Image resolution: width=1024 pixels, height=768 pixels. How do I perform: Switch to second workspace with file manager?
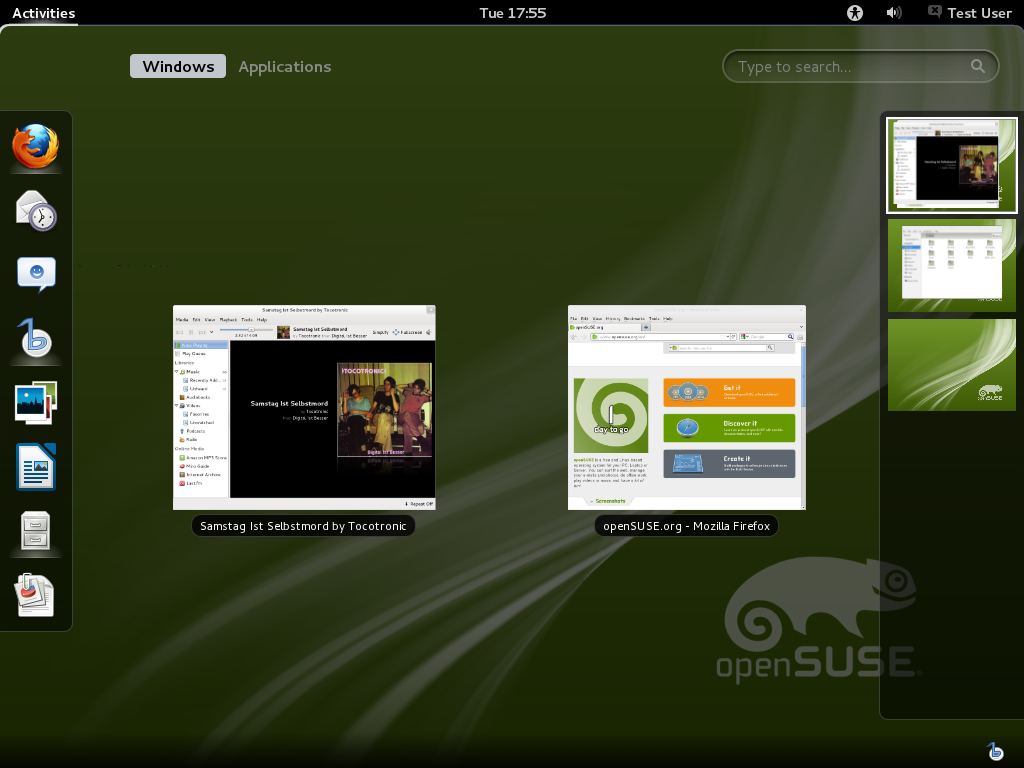952,265
